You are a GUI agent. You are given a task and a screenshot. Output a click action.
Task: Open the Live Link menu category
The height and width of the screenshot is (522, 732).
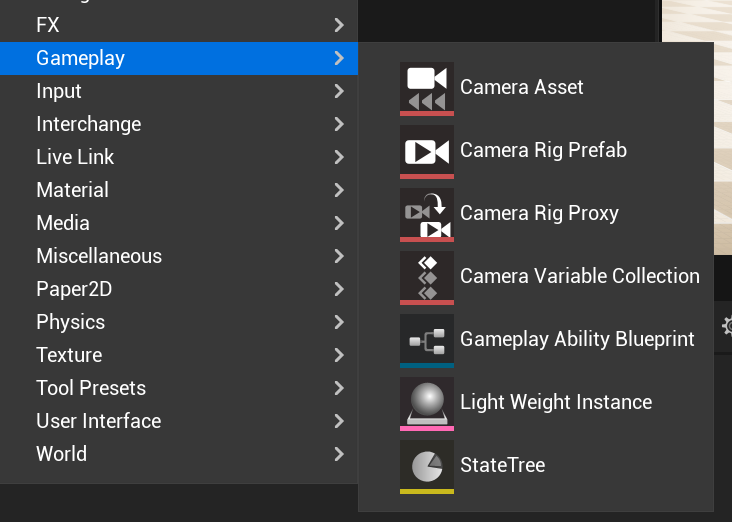coord(75,157)
